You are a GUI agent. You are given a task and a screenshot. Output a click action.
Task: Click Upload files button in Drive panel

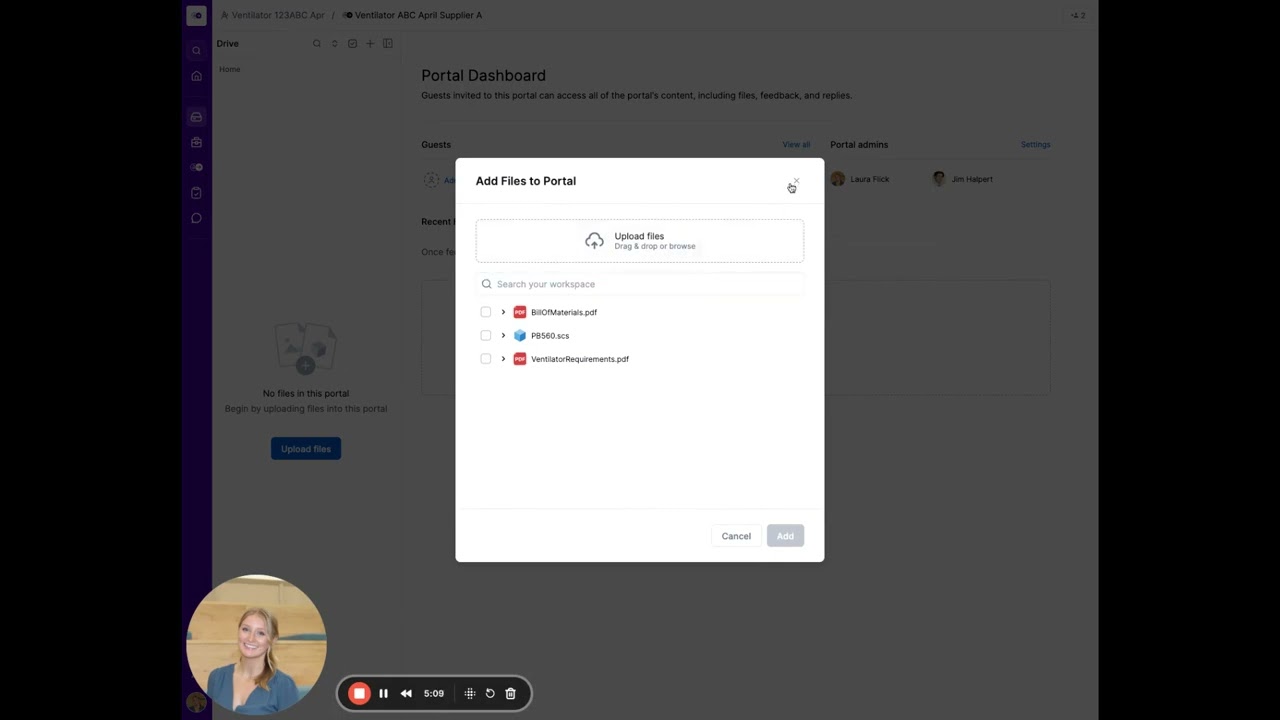[306, 449]
